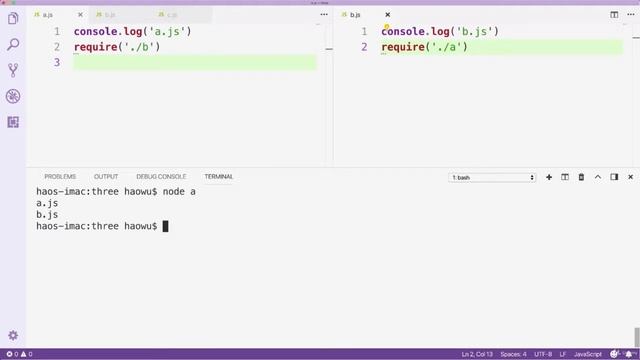Close the b.js tab in right editor

387,15
